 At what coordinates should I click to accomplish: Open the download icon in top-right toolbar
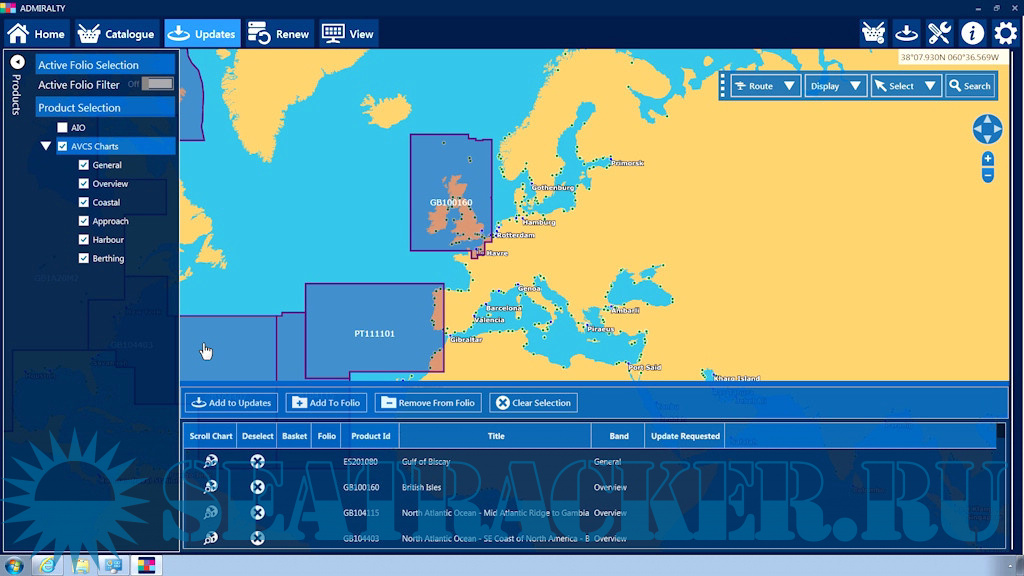coord(906,33)
